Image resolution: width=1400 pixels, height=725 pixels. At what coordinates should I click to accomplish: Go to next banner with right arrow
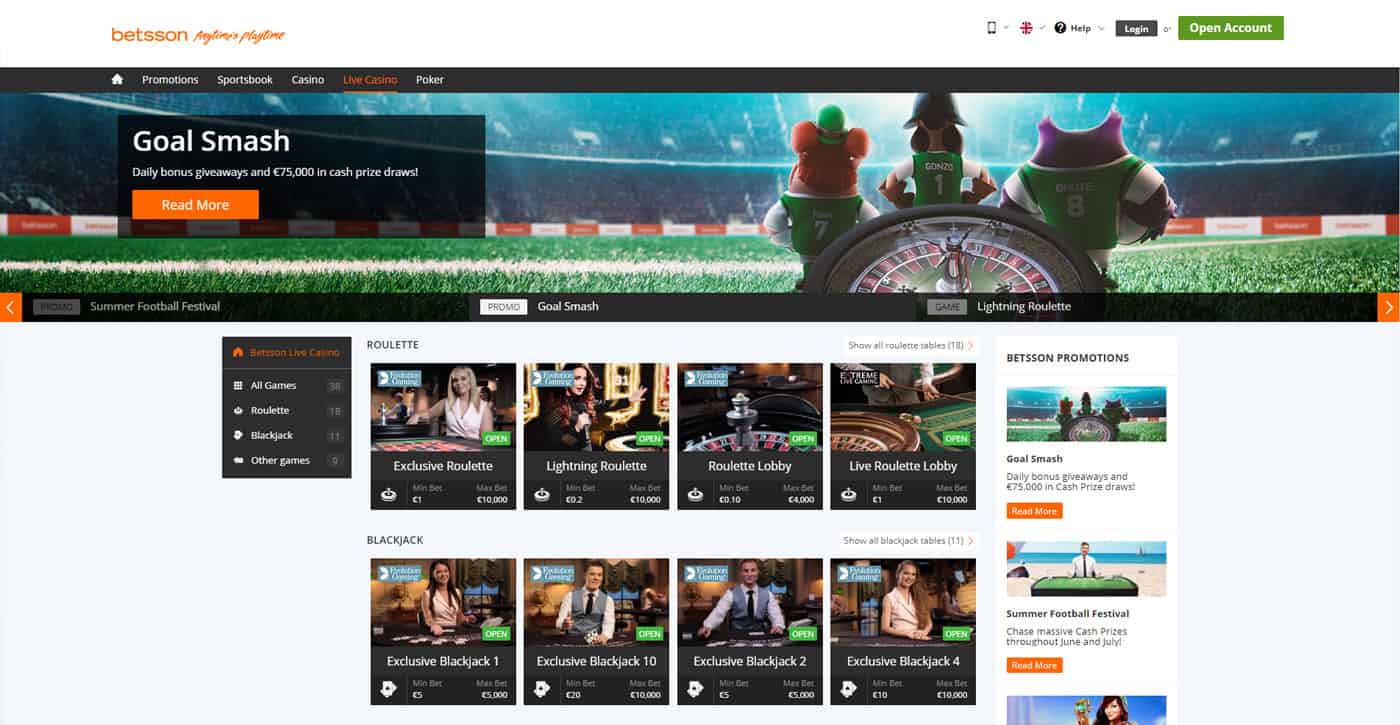click(1389, 307)
